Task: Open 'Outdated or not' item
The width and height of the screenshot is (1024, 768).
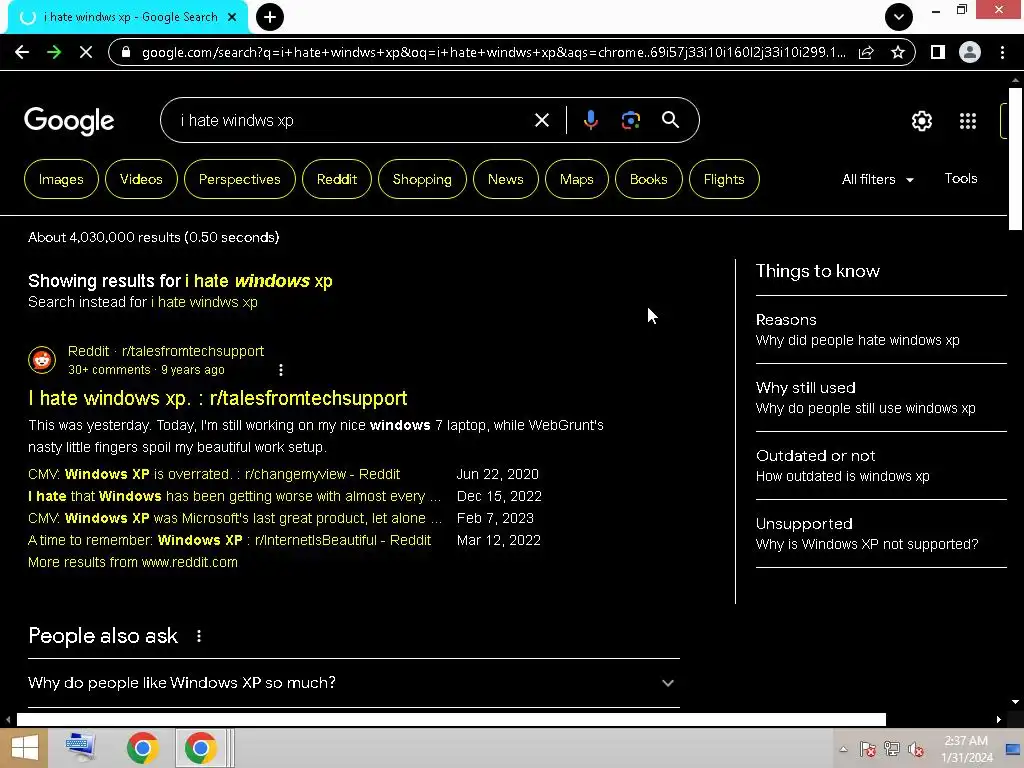Action: [881, 466]
